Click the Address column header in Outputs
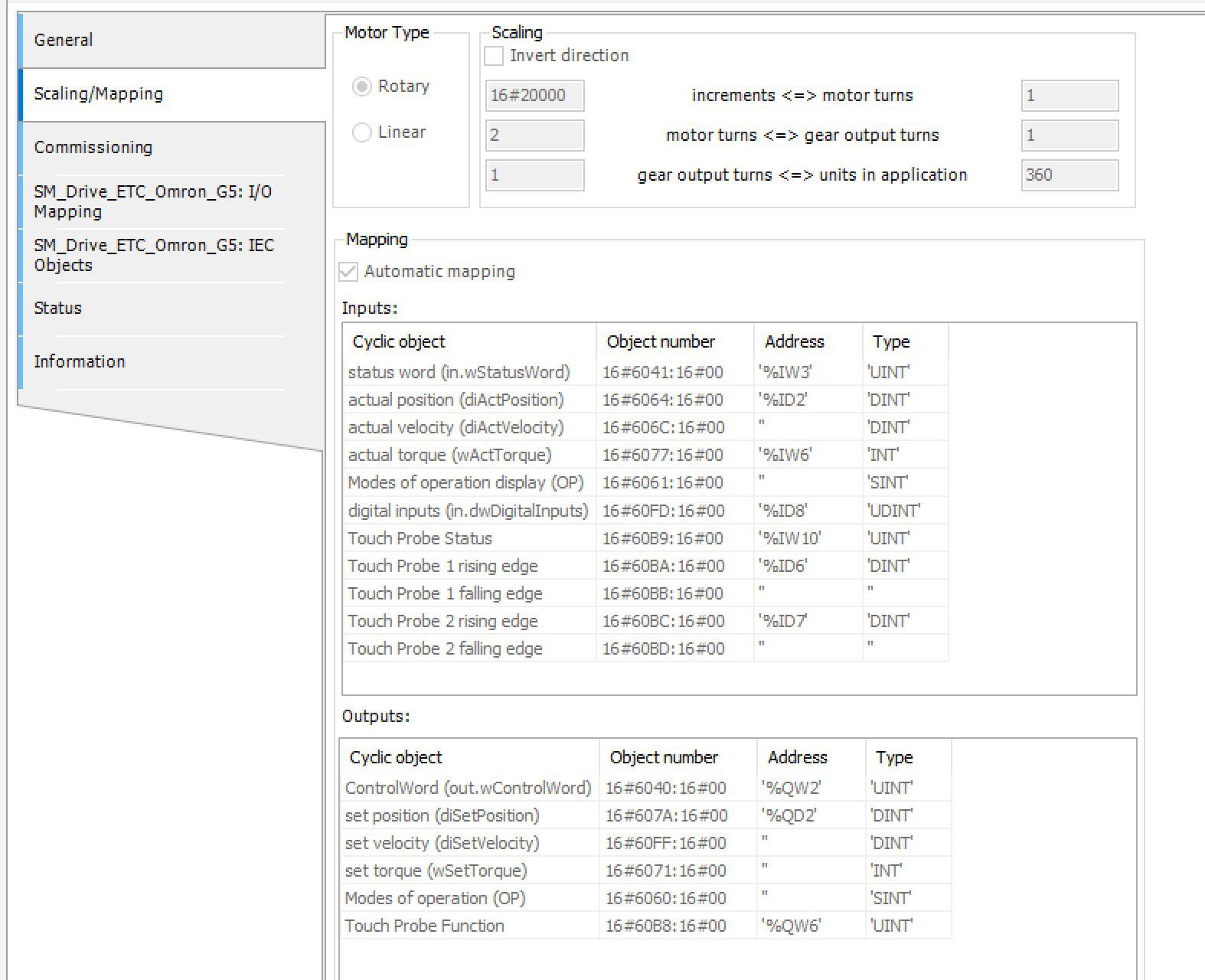Image resolution: width=1205 pixels, height=980 pixels. pyautogui.click(x=797, y=757)
